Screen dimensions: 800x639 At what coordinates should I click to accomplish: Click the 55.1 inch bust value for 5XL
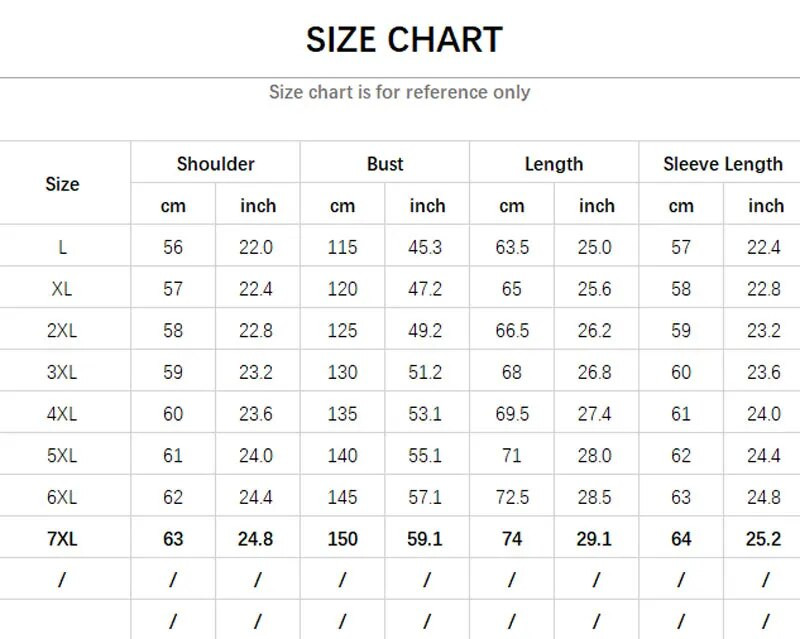tap(426, 455)
